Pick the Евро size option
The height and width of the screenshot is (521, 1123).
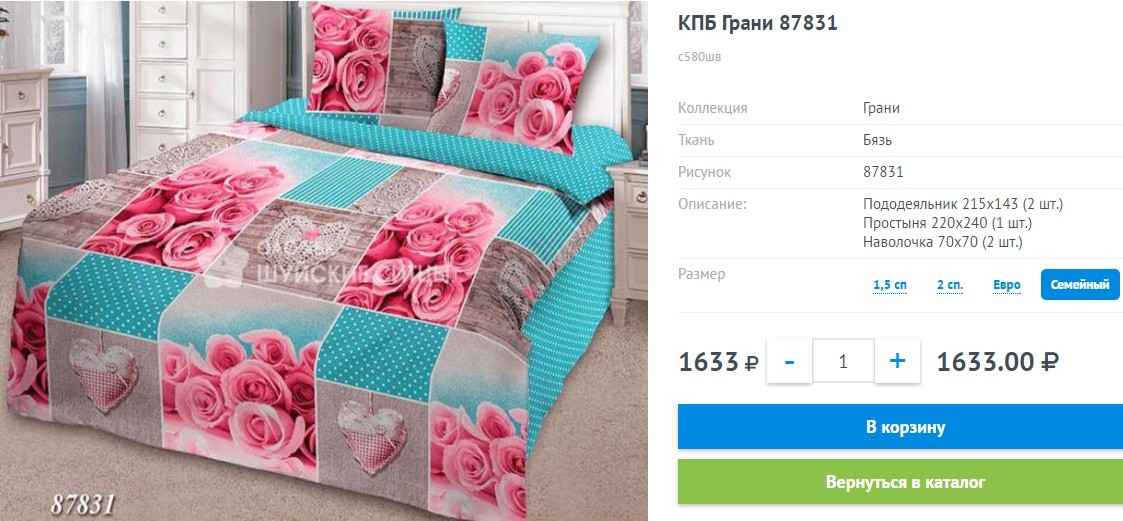point(1006,285)
